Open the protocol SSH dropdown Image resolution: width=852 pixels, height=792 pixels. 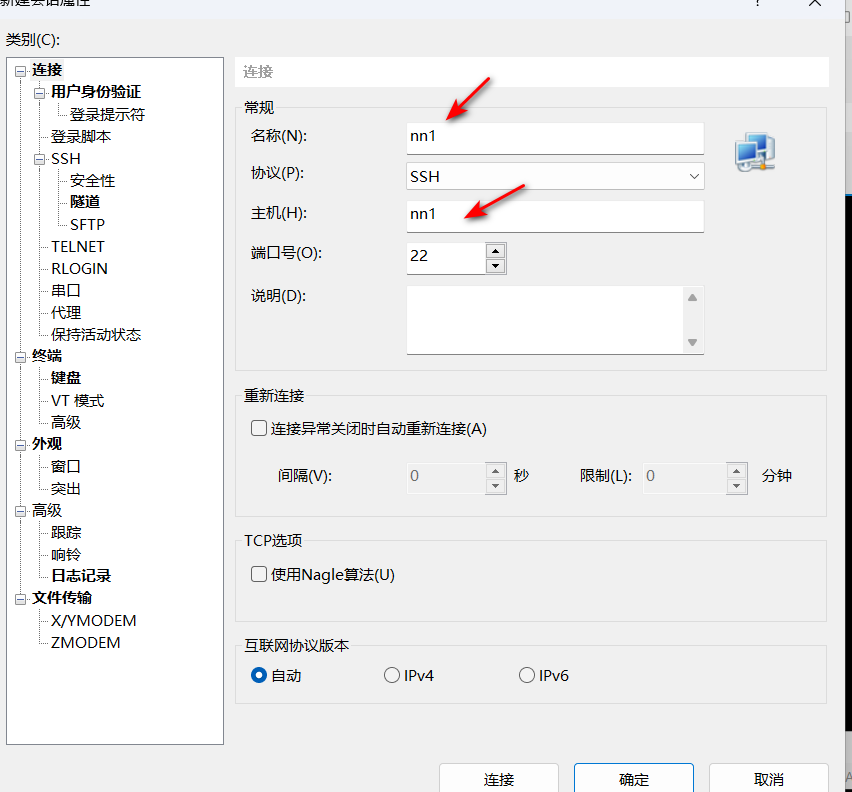(555, 176)
